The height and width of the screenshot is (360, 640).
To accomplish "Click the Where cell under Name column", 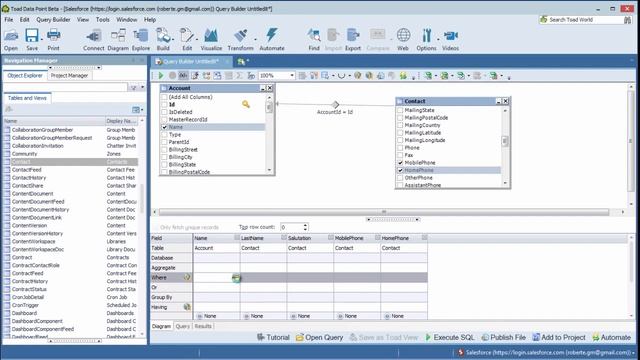I will (216, 278).
